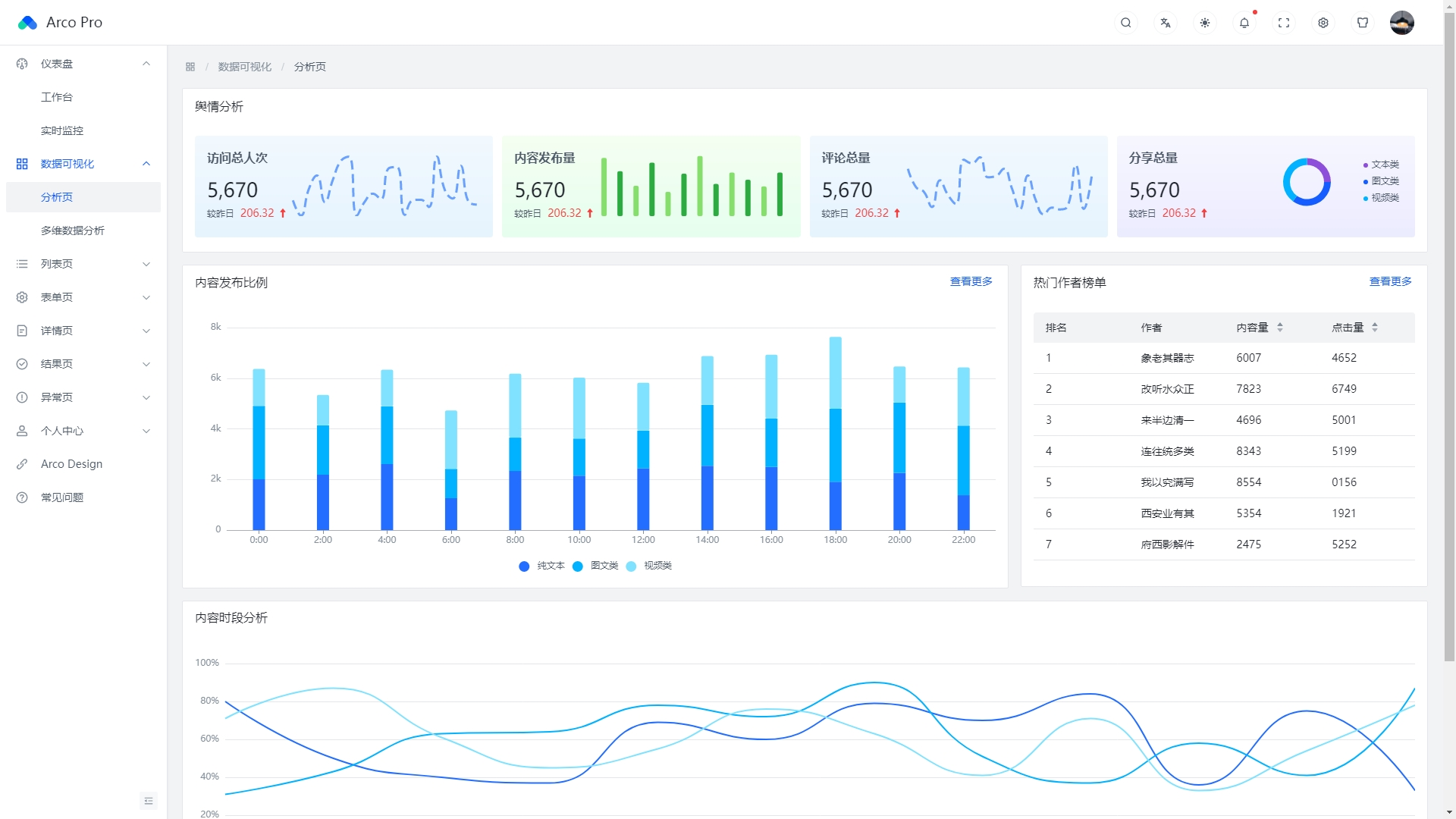Click the language translation icon

(x=1166, y=23)
